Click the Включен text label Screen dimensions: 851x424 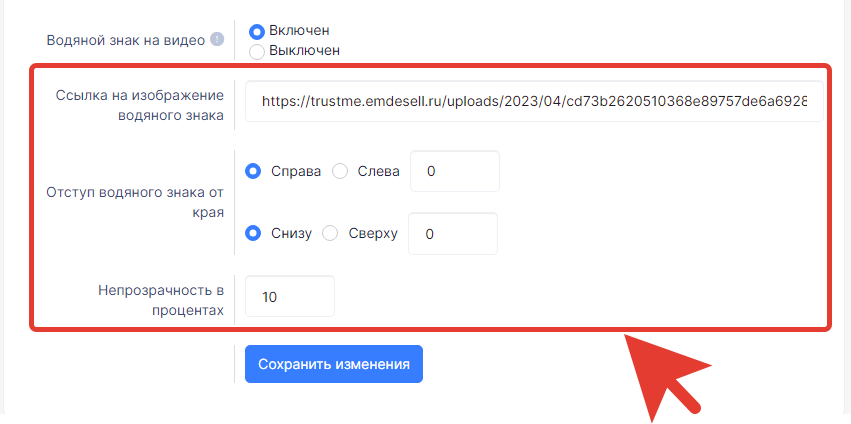299,30
